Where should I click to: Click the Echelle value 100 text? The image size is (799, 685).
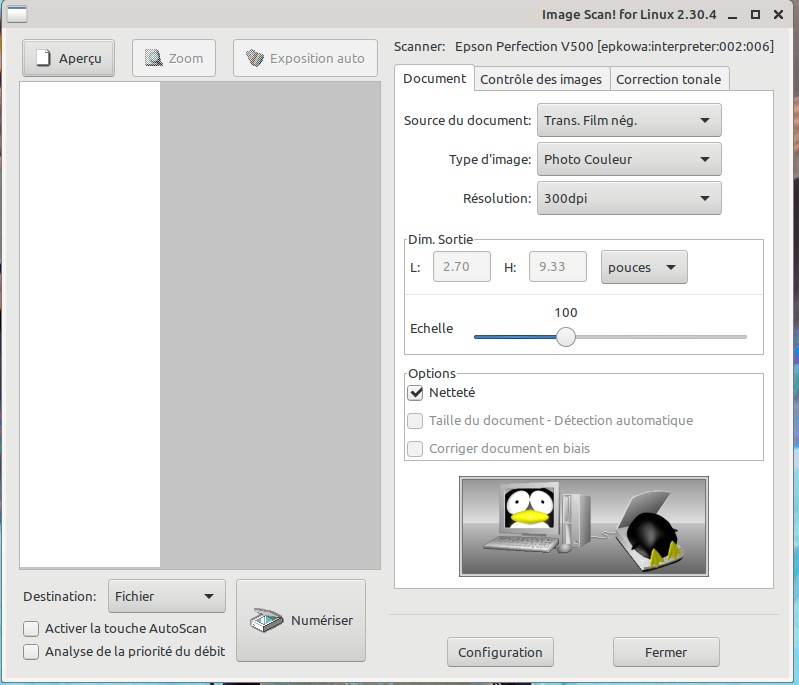point(566,312)
